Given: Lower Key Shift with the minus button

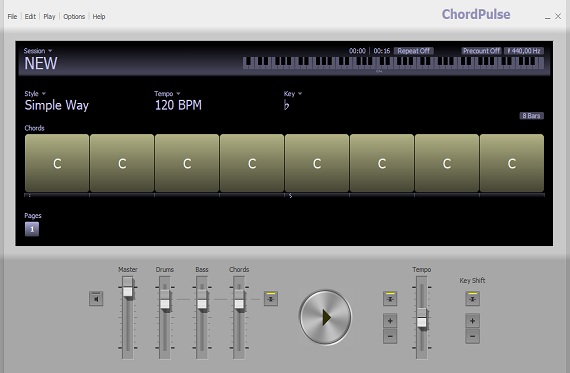Looking at the screenshot, I should [473, 336].
